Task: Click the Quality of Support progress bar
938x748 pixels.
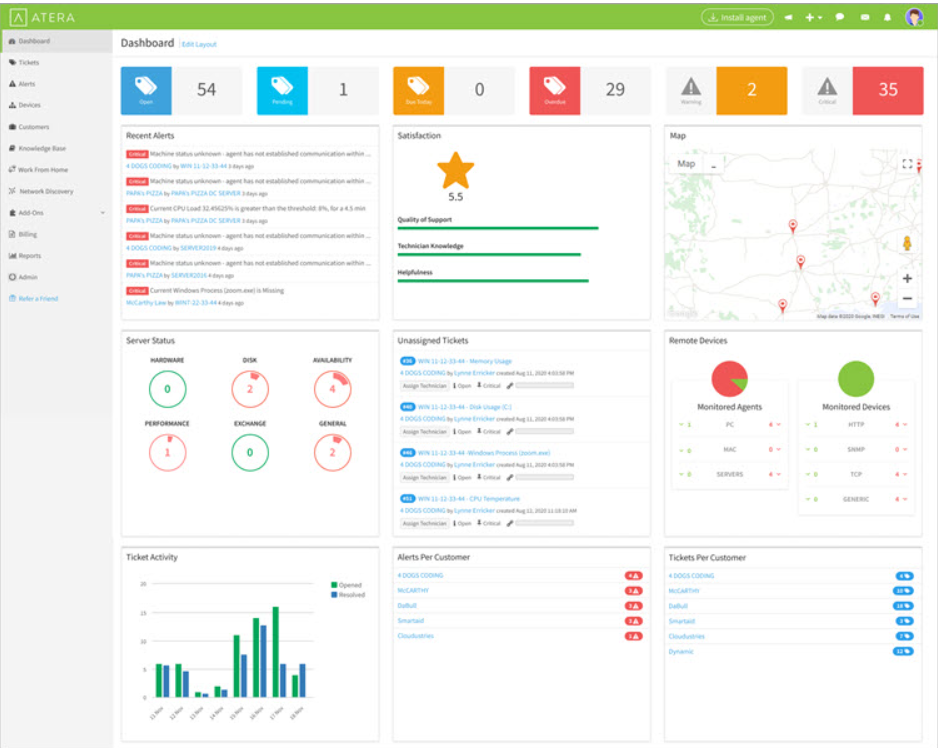Action: (498, 228)
